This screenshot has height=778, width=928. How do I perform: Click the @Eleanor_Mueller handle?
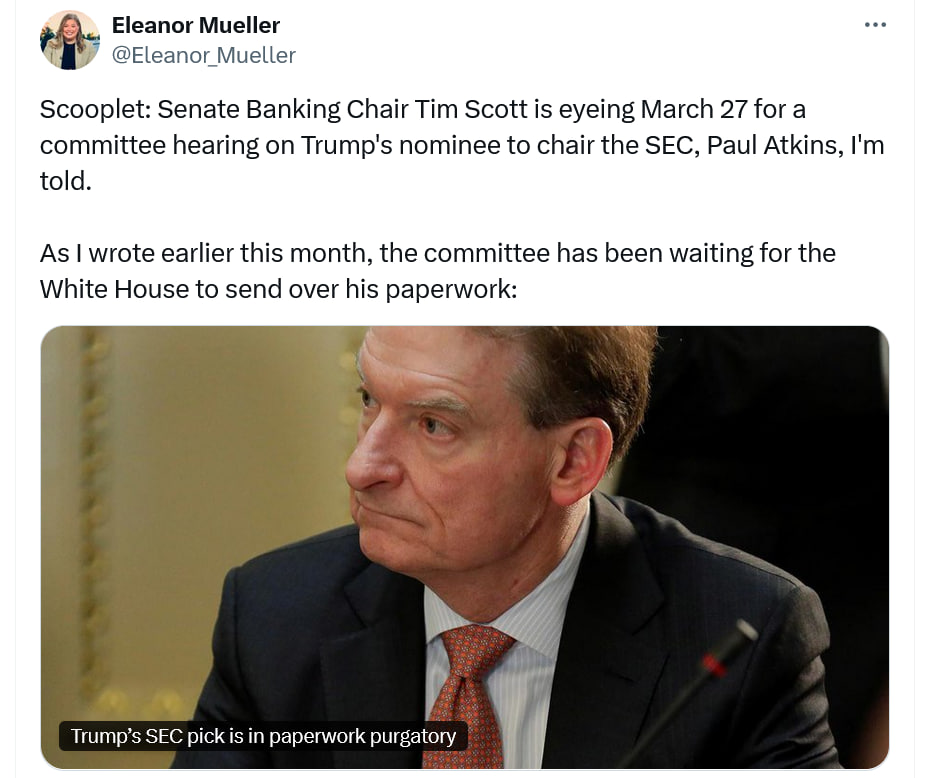coord(204,55)
